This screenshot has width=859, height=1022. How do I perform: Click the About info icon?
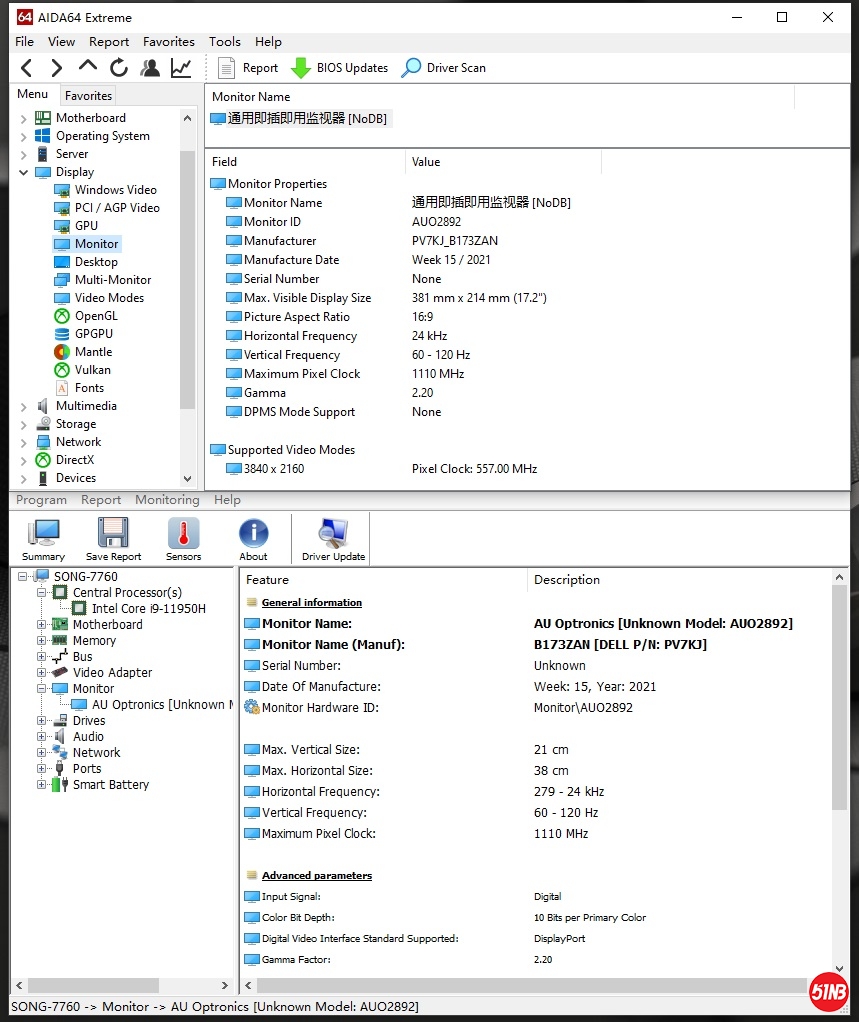[x=253, y=539]
